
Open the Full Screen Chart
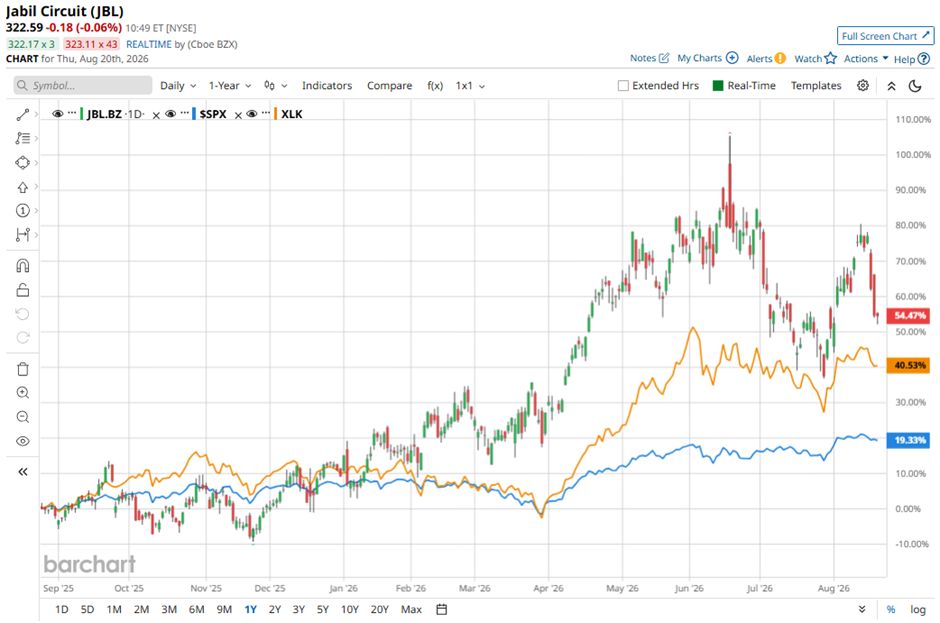(885, 36)
